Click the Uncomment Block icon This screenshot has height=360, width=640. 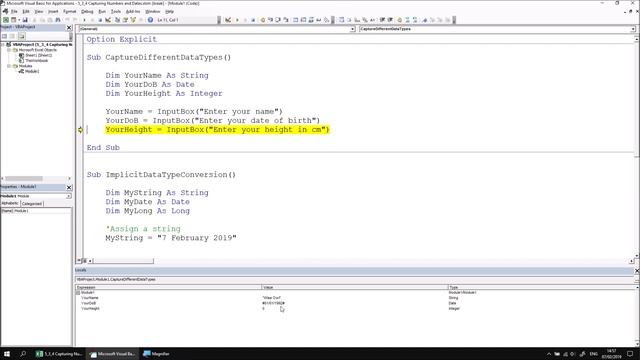tap(415, 20)
